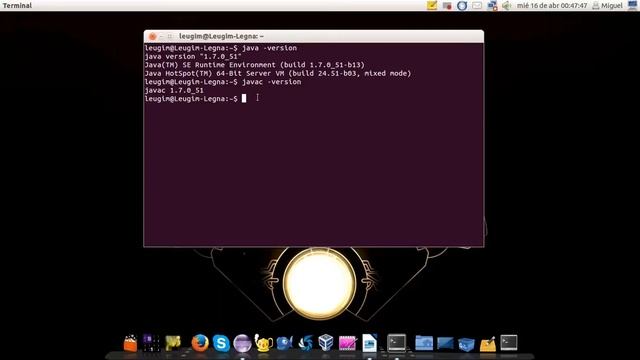Open the mail envelope indicator
Viewport: 640px width, 360px height.
477,6
